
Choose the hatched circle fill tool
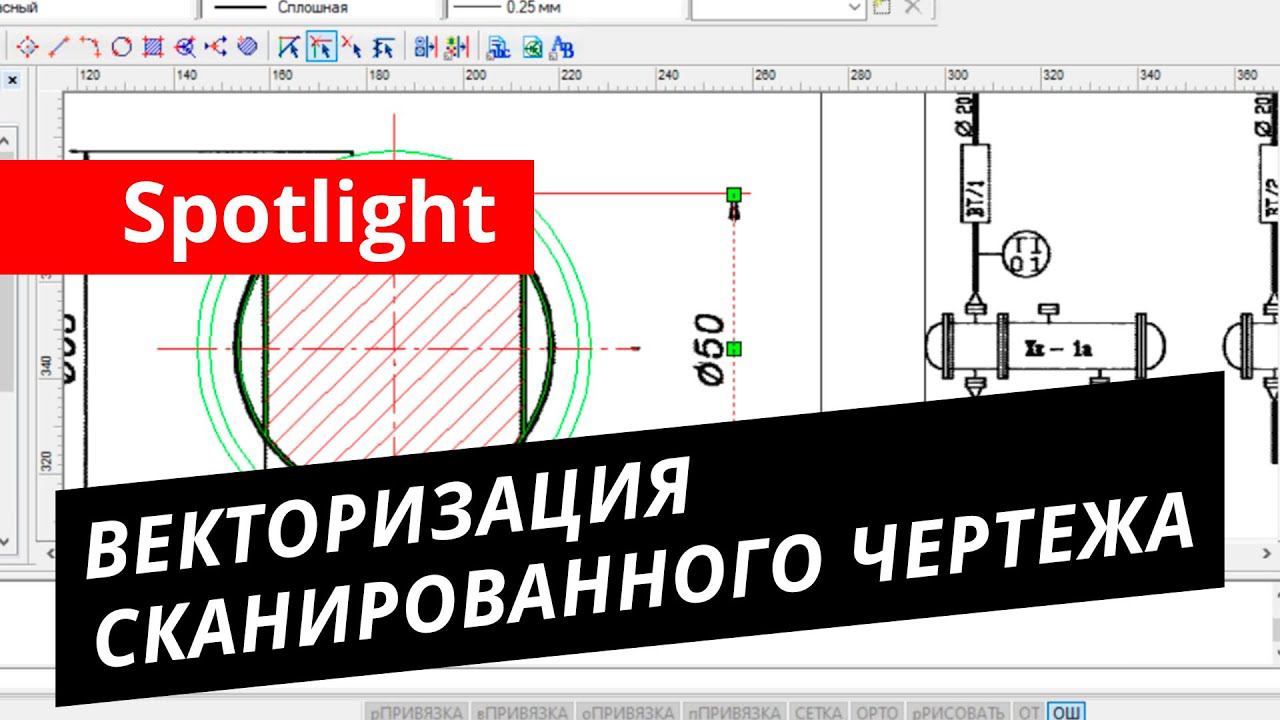[247, 46]
